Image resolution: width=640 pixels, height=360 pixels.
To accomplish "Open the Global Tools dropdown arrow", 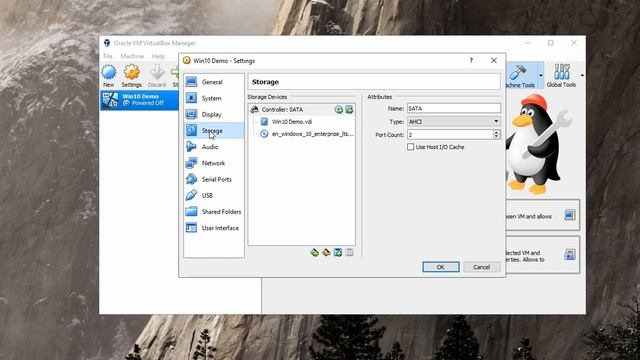I will click(x=582, y=76).
